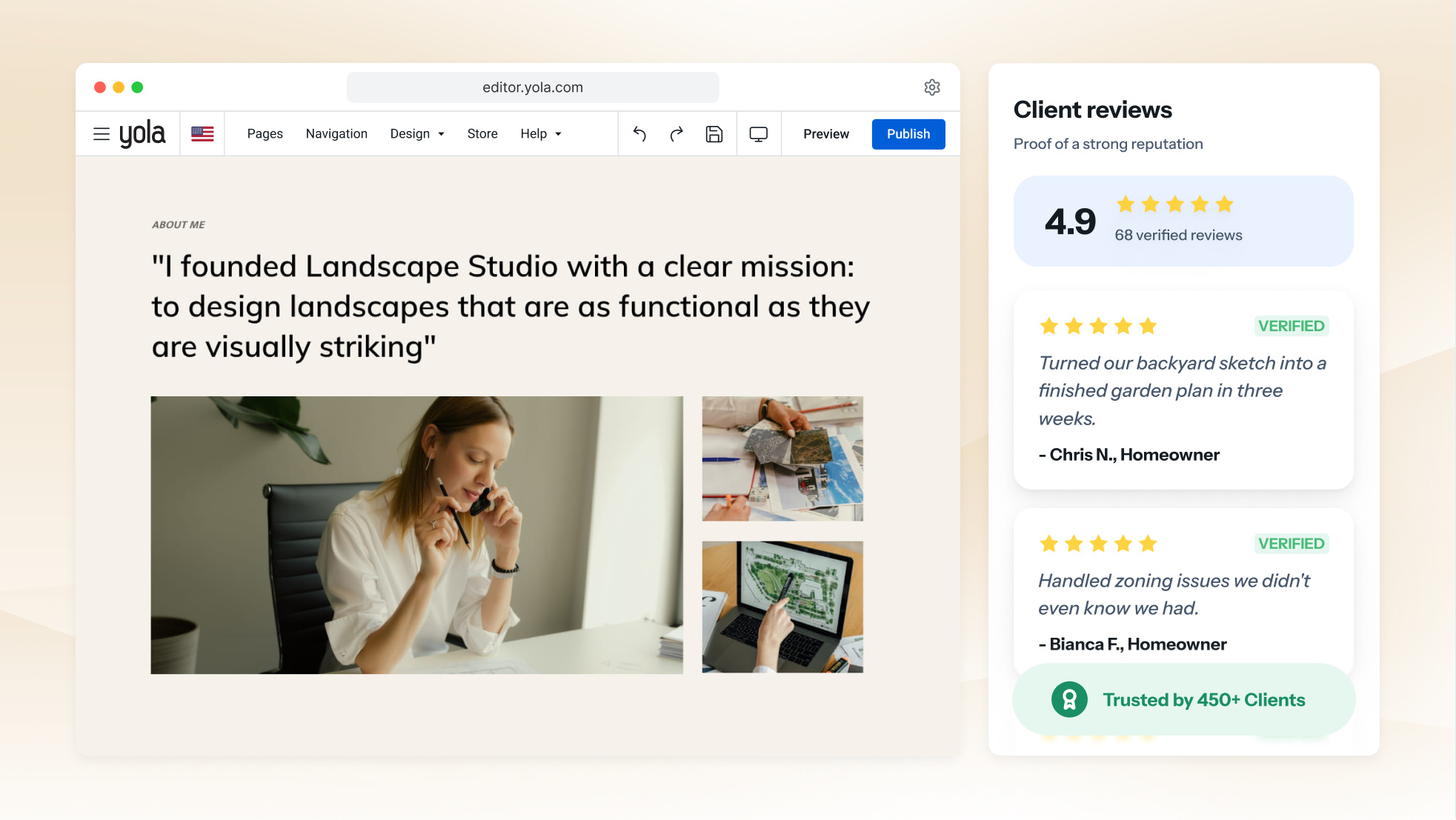Image resolution: width=1456 pixels, height=820 pixels.
Task: Open the hamburger menu beside the Yola logo
Action: tap(102, 134)
